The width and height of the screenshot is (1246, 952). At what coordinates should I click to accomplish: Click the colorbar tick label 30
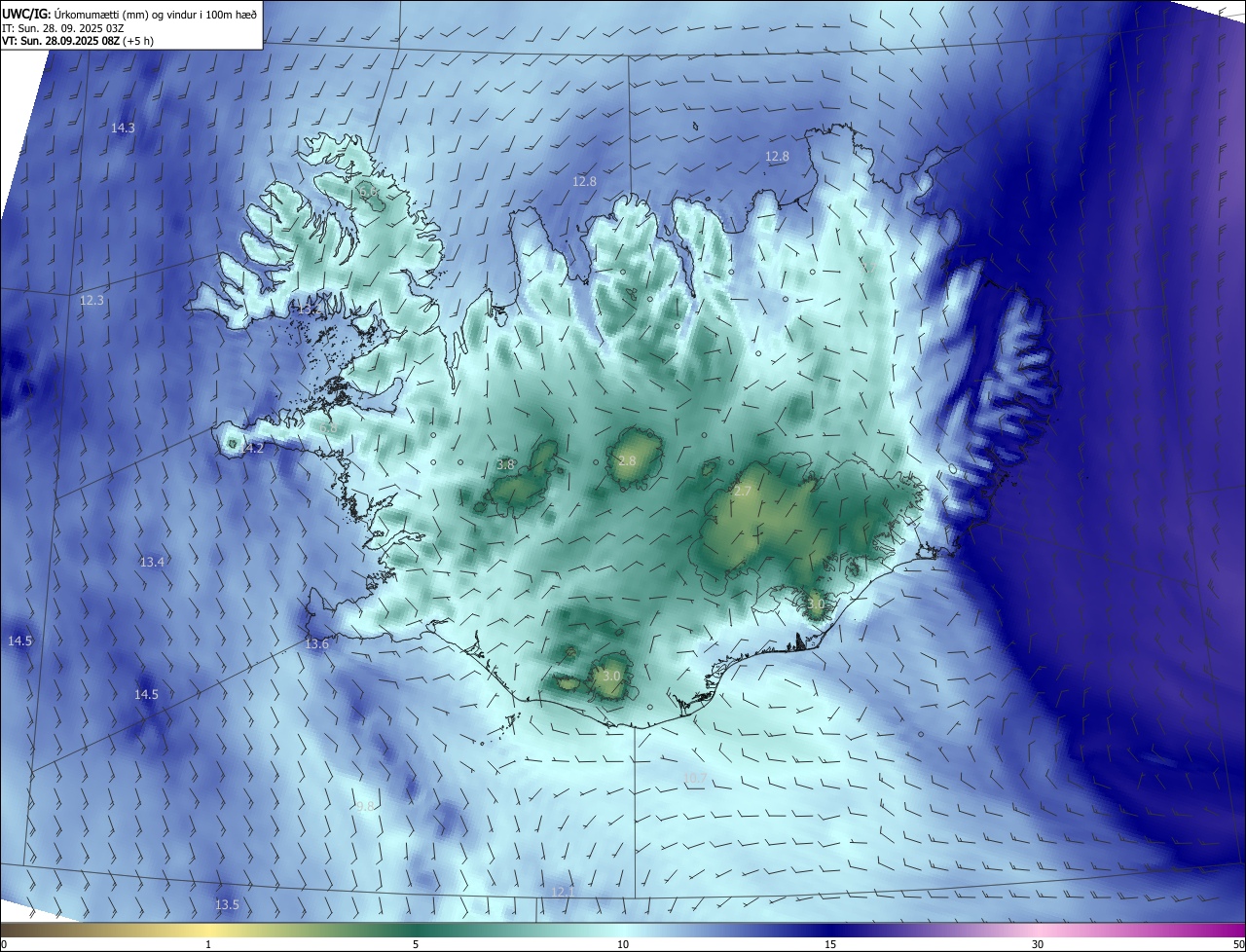pos(1038,944)
